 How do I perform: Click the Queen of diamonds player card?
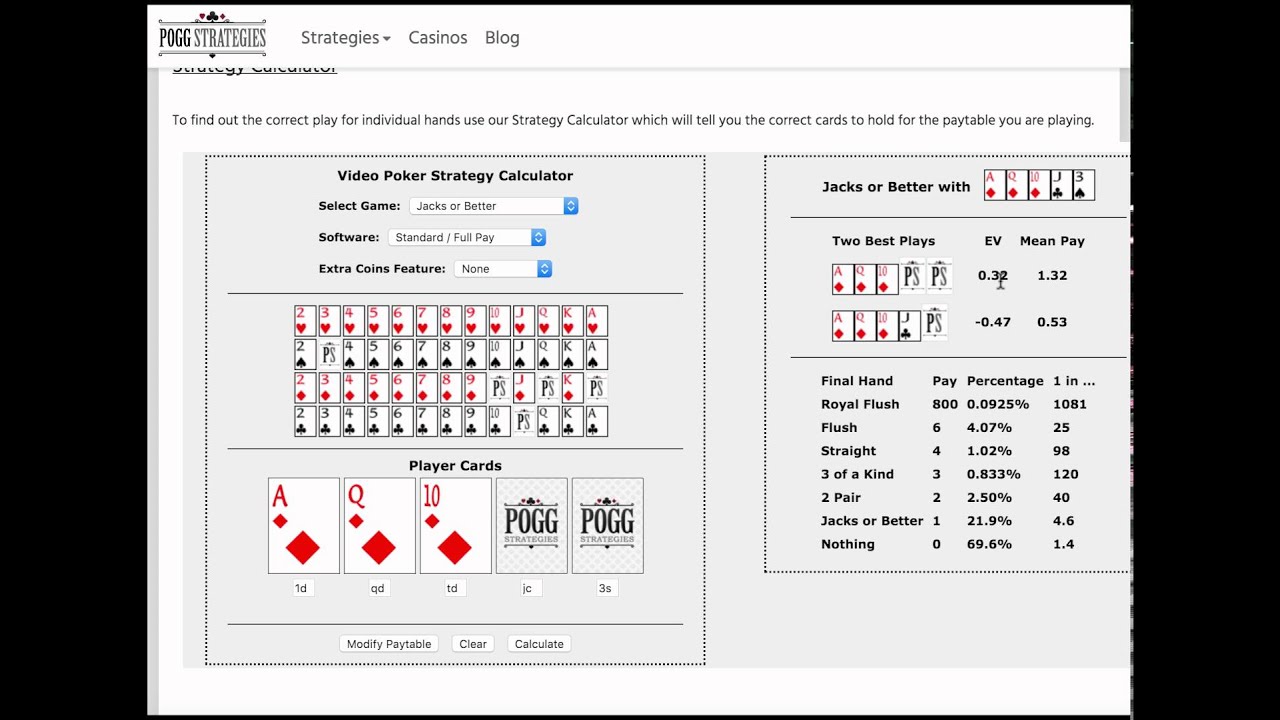coord(380,526)
